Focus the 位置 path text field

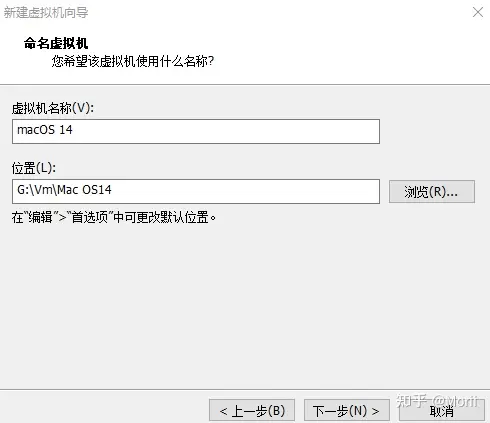point(196,191)
